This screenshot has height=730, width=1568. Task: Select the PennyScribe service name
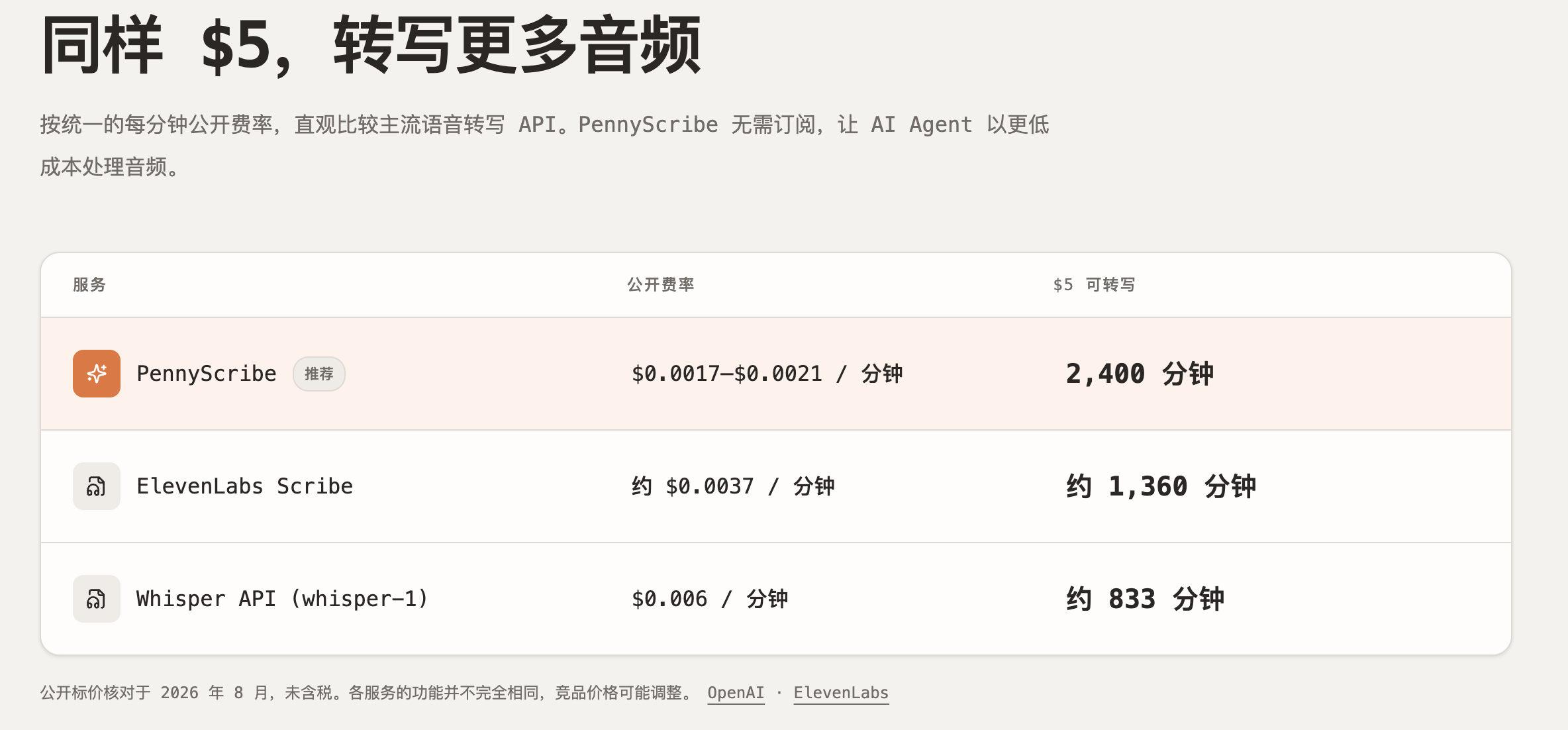207,374
